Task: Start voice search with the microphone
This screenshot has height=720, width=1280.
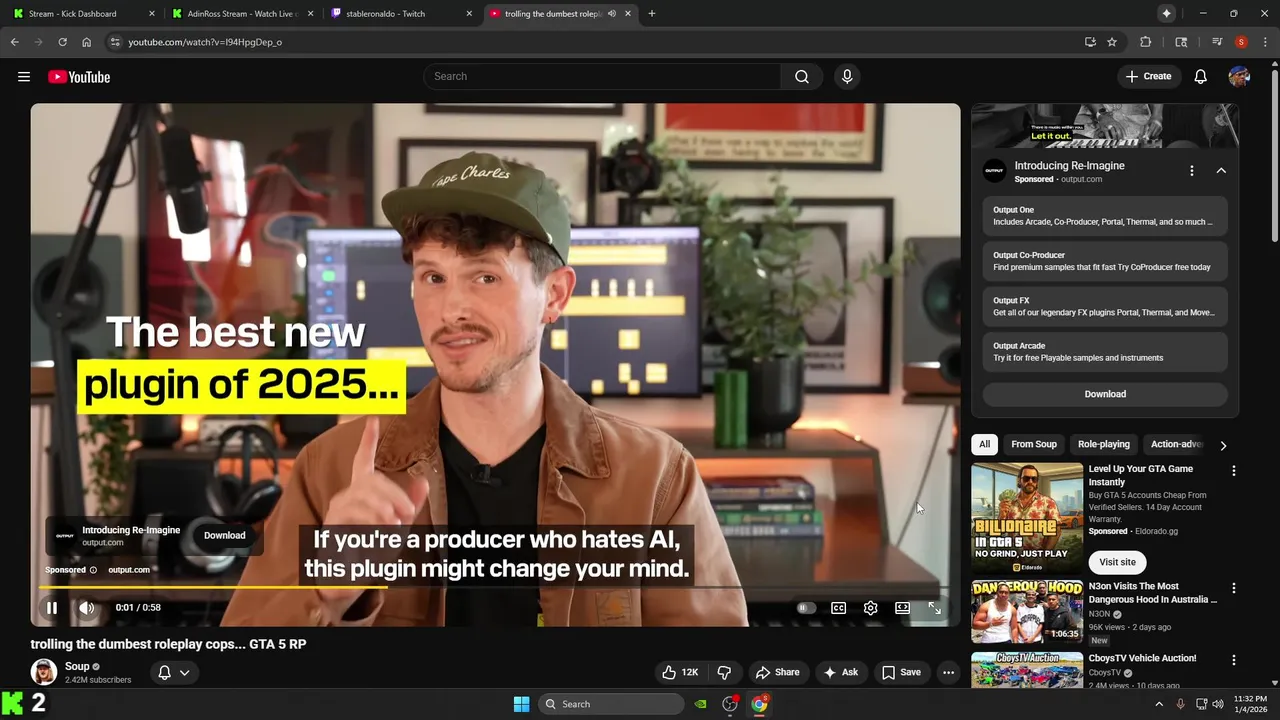Action: point(847,77)
